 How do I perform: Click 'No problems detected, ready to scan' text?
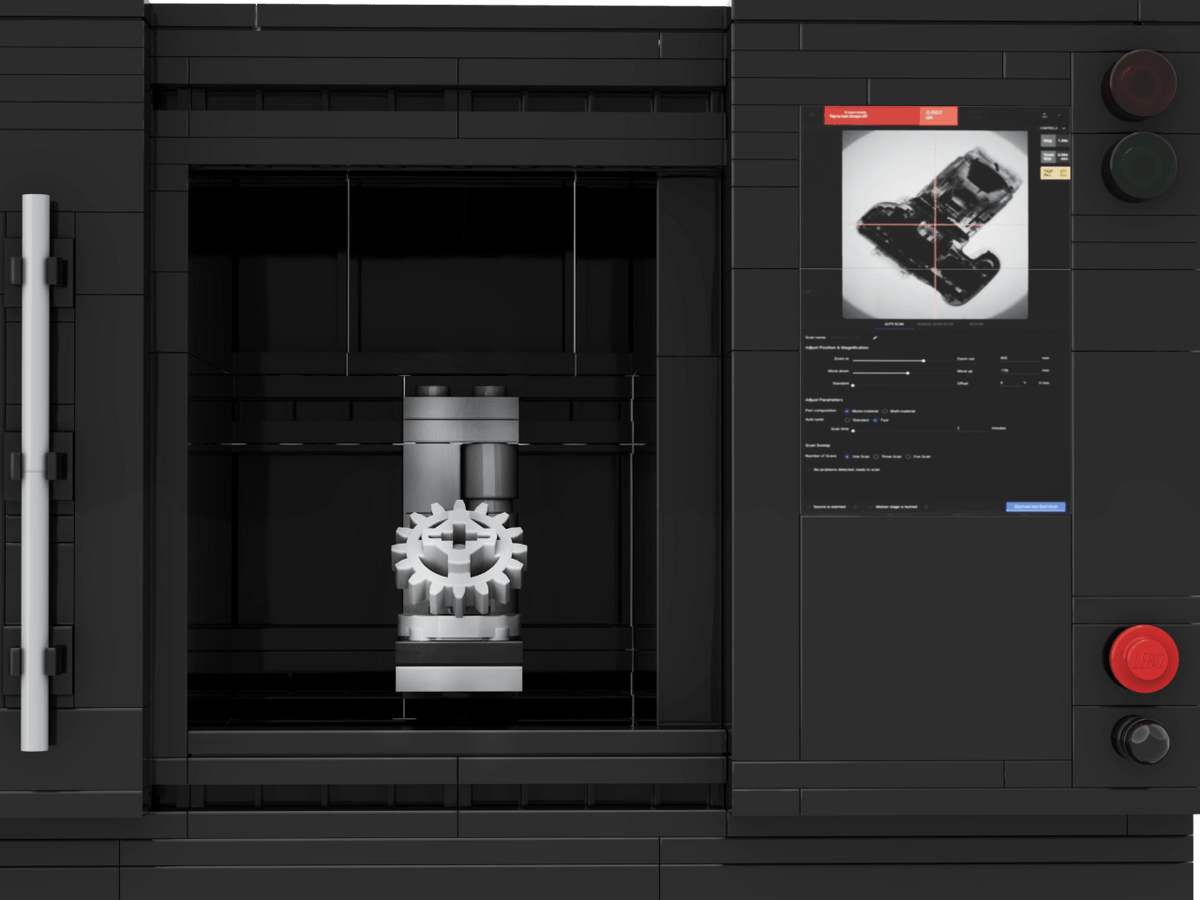click(x=847, y=470)
